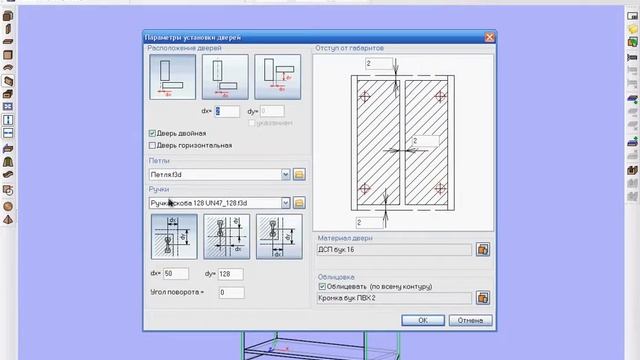Click the blue-brown extrusion tool in left toolbar
This screenshot has width=640, height=360.
click(x=8, y=149)
